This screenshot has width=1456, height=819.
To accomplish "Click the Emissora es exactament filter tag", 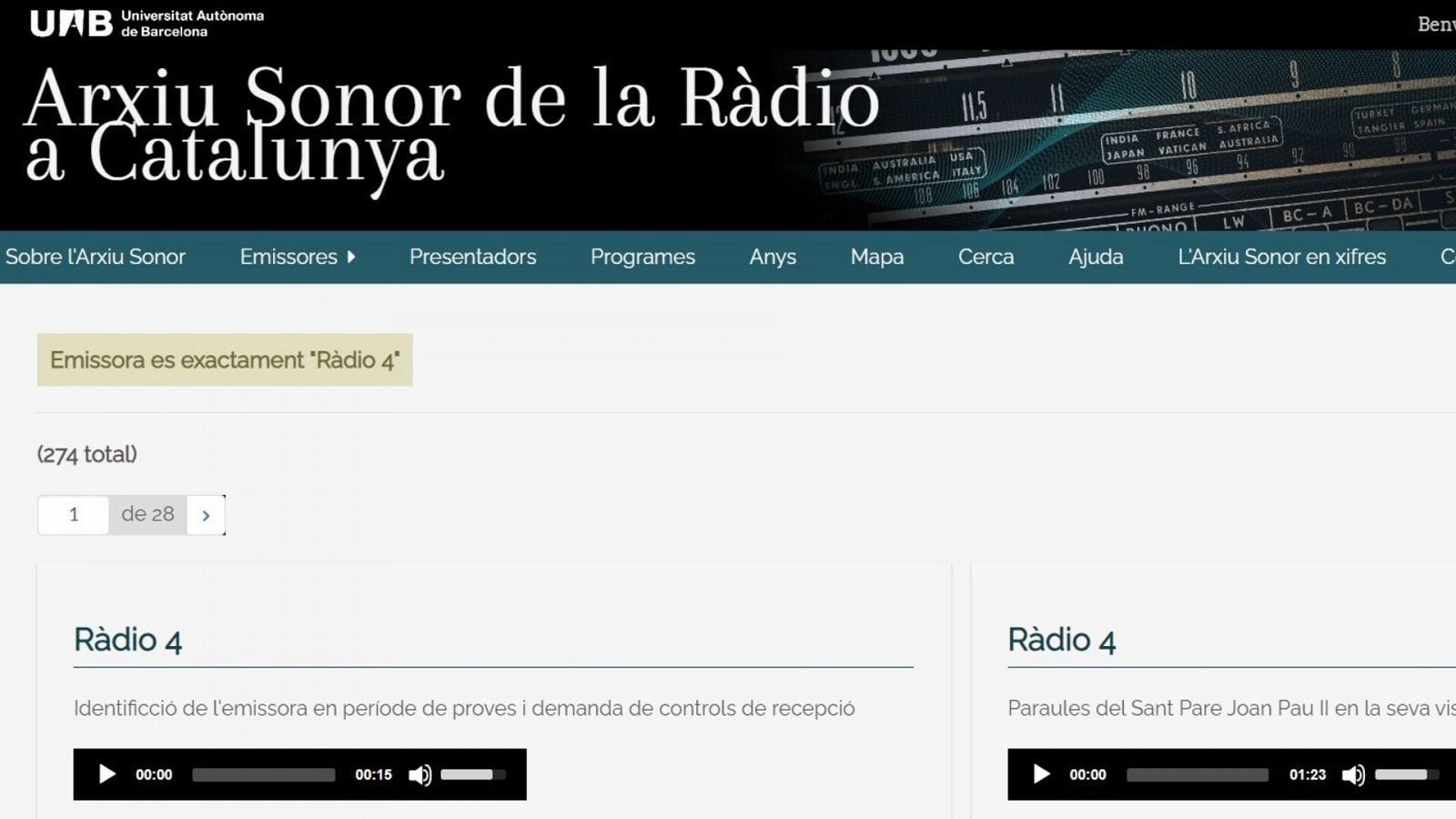I will 225,360.
